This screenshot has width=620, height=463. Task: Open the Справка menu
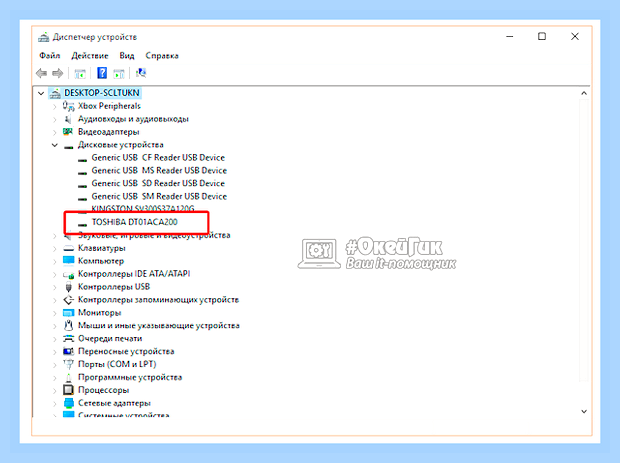[x=162, y=55]
